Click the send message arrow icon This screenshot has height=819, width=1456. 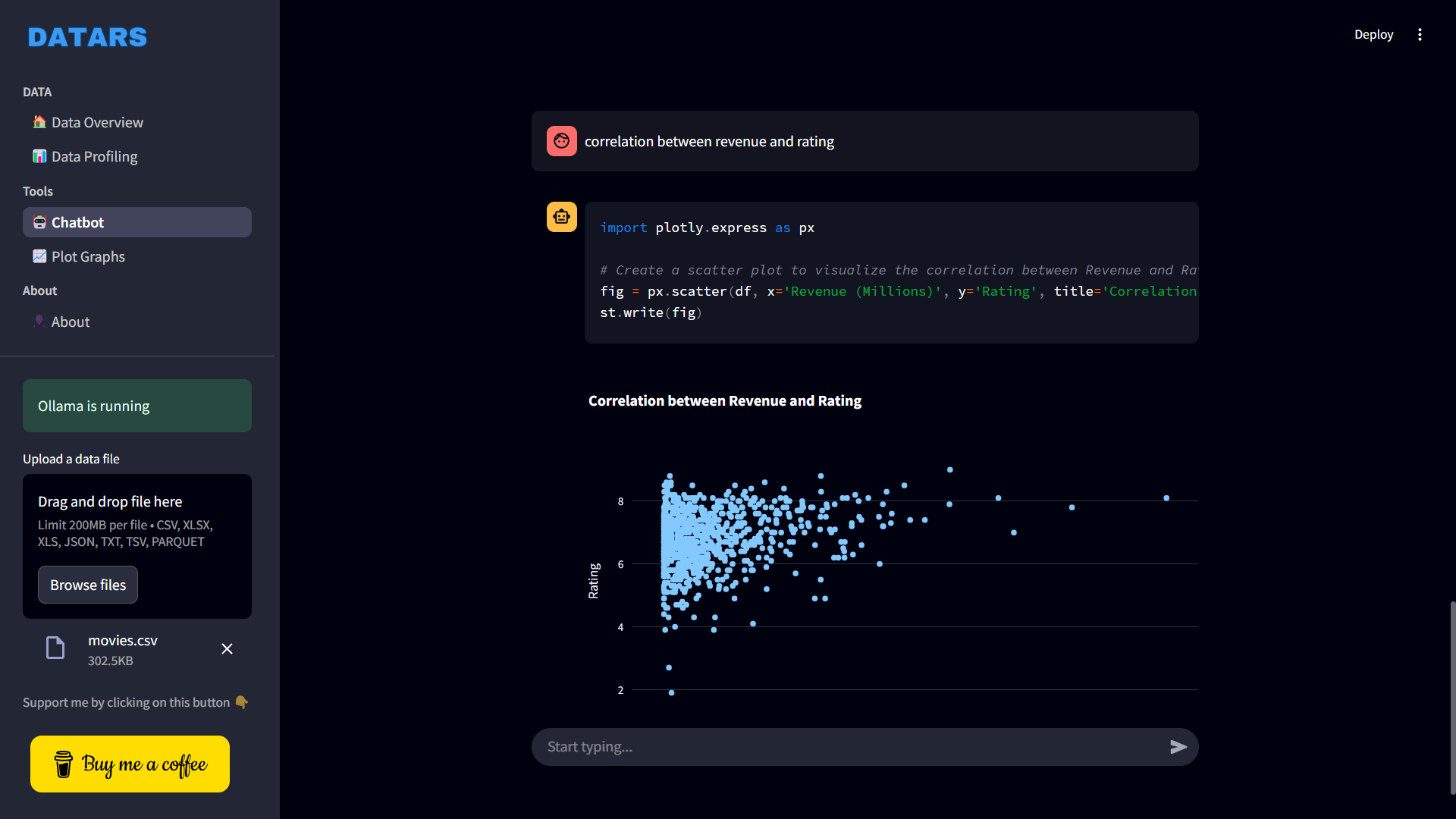click(x=1178, y=747)
